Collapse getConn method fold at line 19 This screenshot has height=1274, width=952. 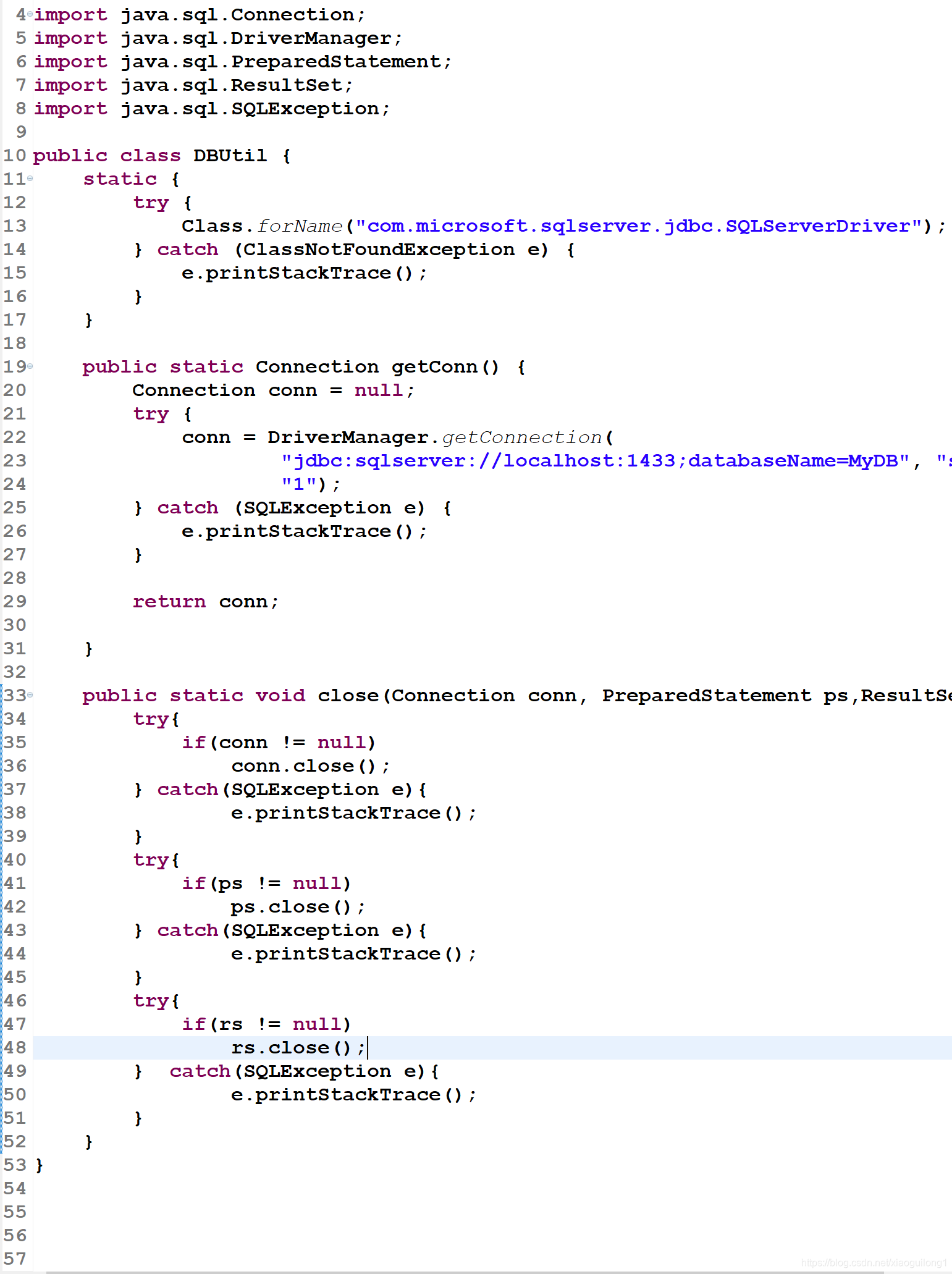click(30, 366)
